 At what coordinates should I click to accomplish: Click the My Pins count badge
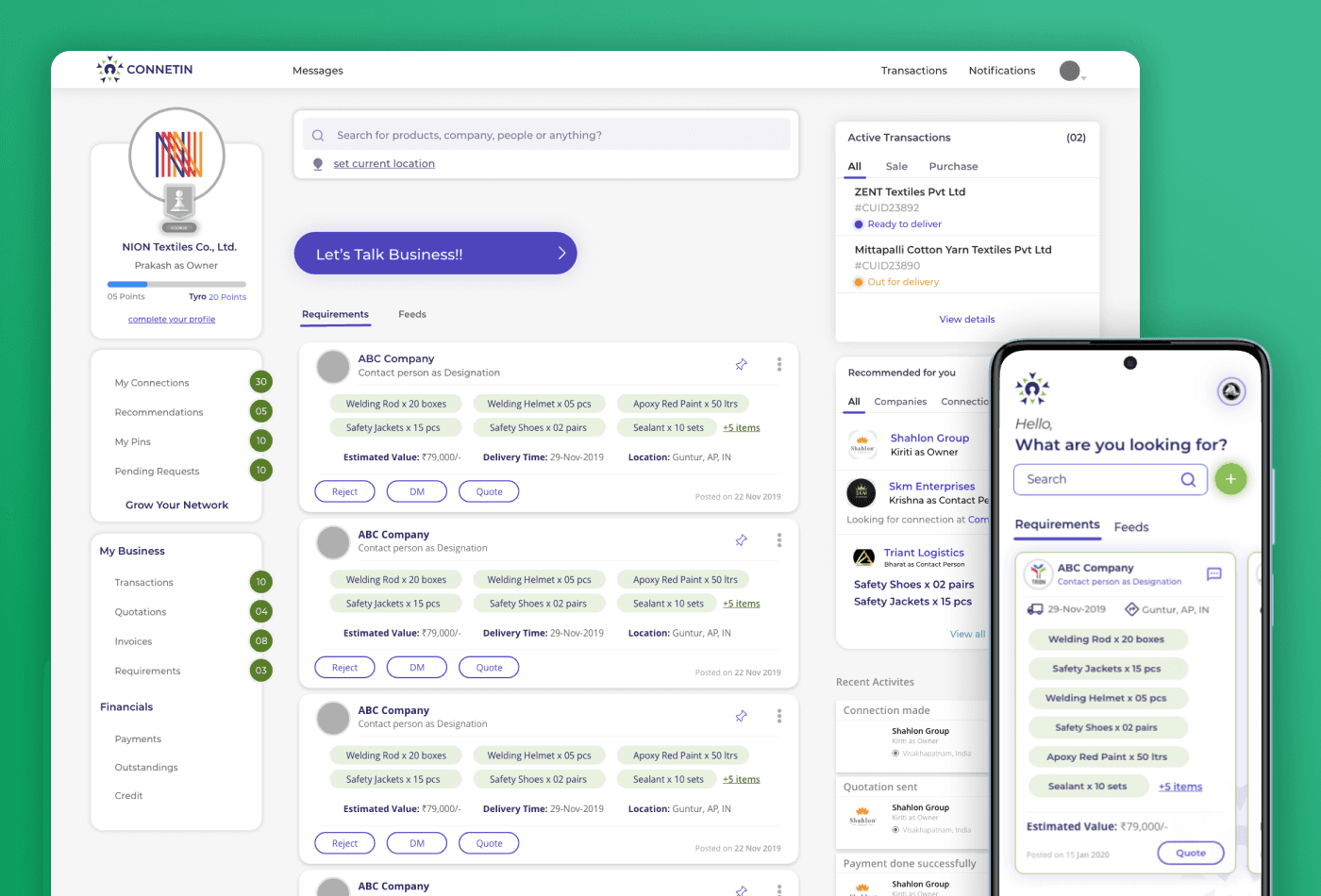(261, 440)
